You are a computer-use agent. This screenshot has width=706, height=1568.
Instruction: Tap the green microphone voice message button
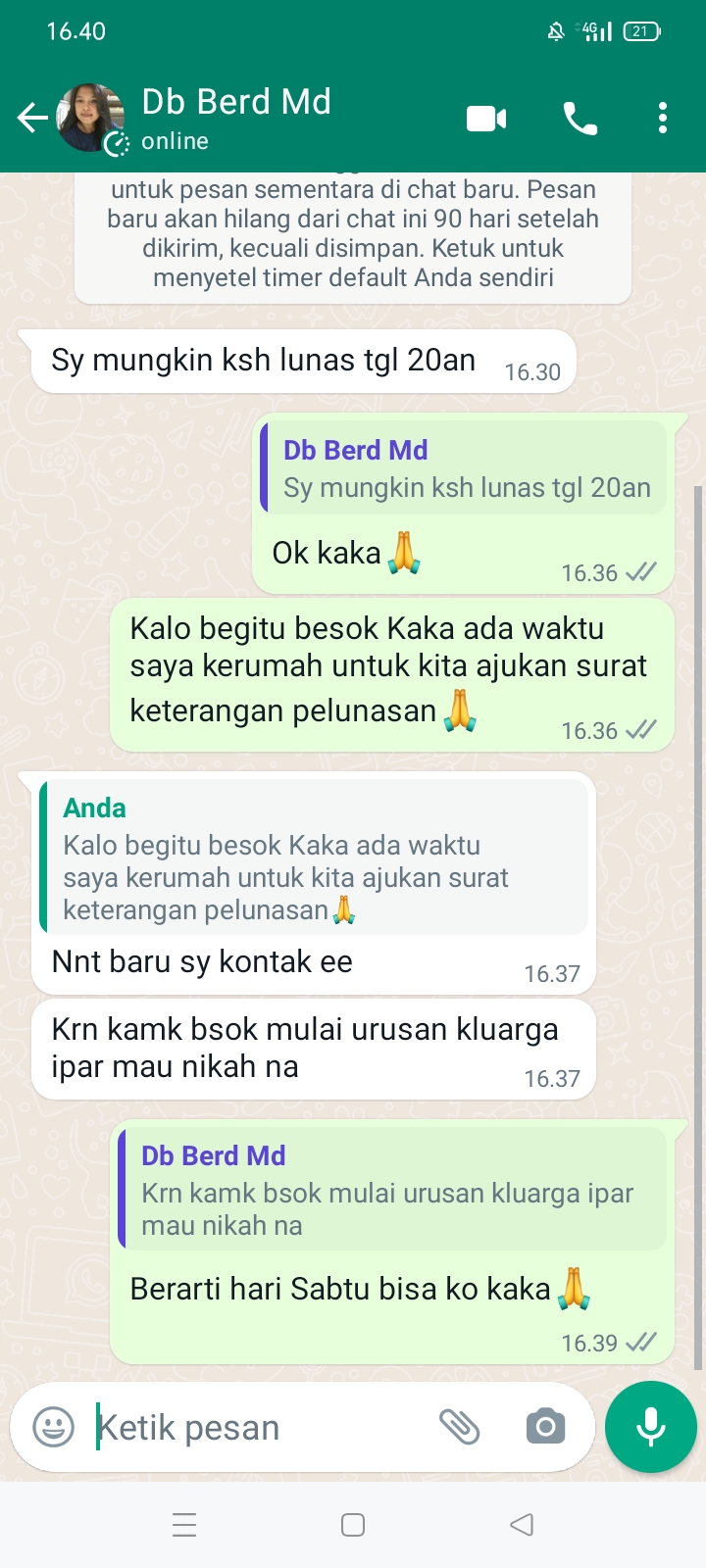coord(651,1427)
